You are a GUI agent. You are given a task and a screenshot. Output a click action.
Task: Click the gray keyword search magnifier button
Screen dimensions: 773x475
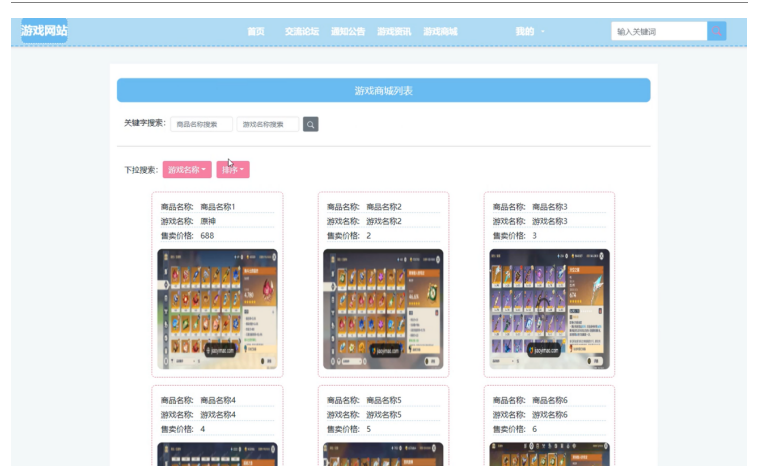click(311, 124)
